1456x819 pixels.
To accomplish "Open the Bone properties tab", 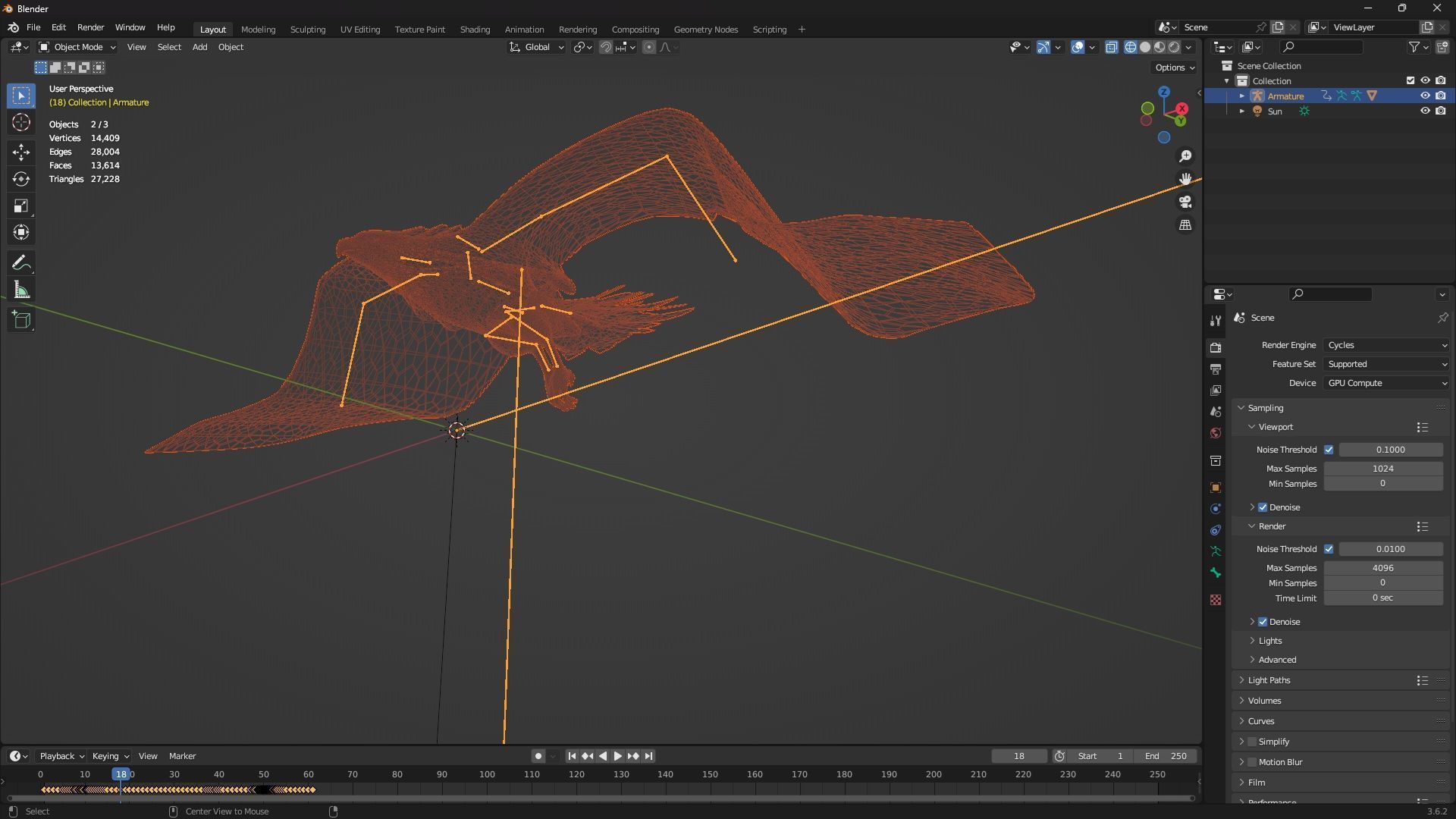I will coord(1216,573).
